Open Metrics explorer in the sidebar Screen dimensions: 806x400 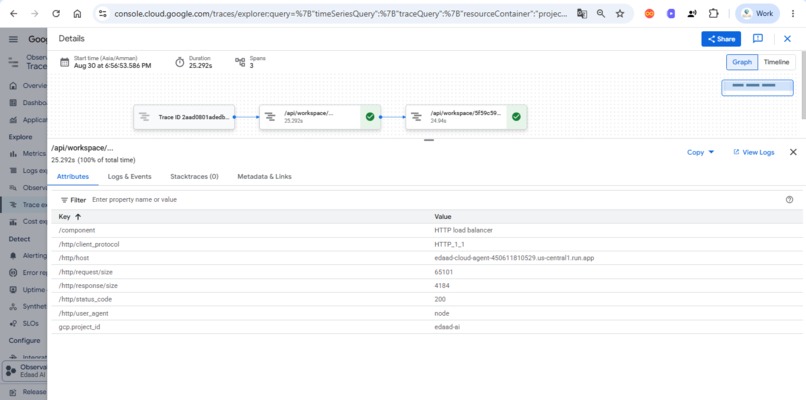28,154
